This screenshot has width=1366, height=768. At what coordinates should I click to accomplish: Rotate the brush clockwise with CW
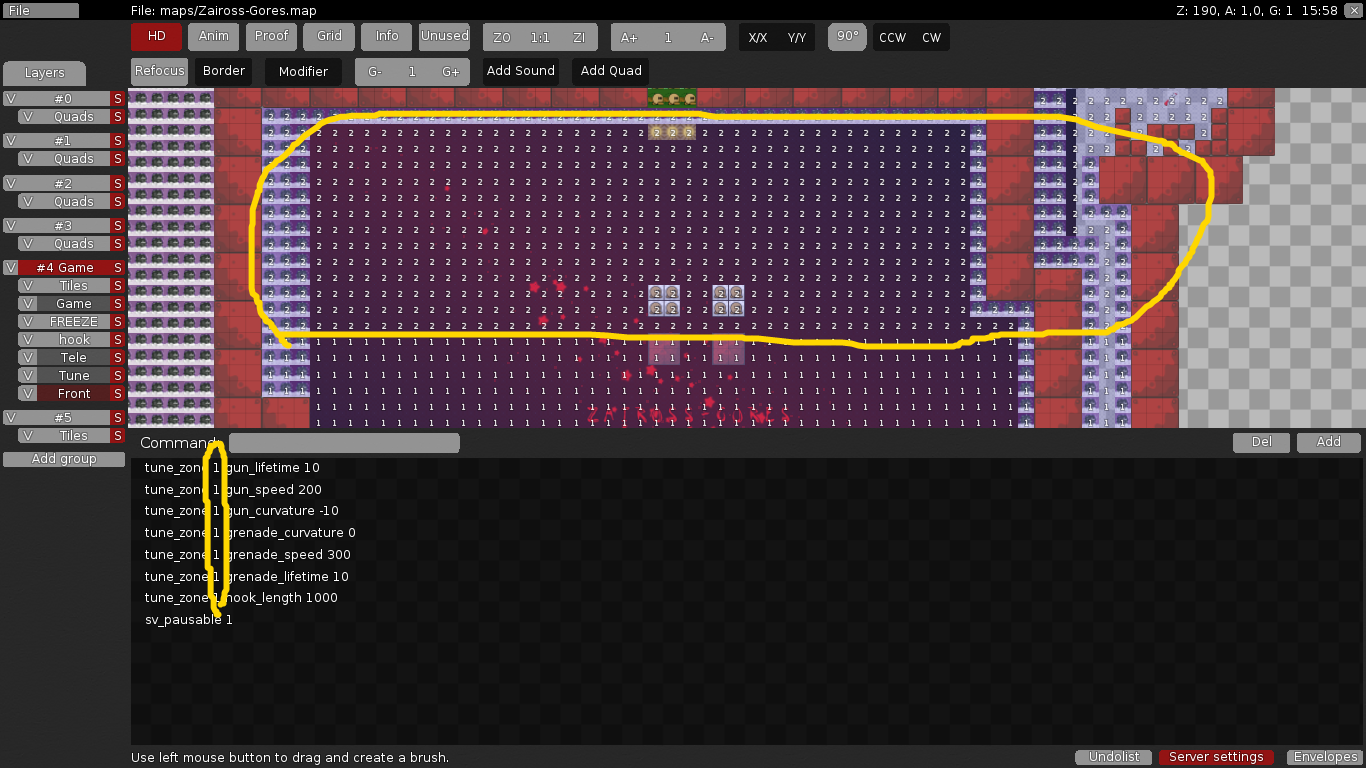pyautogui.click(x=931, y=37)
